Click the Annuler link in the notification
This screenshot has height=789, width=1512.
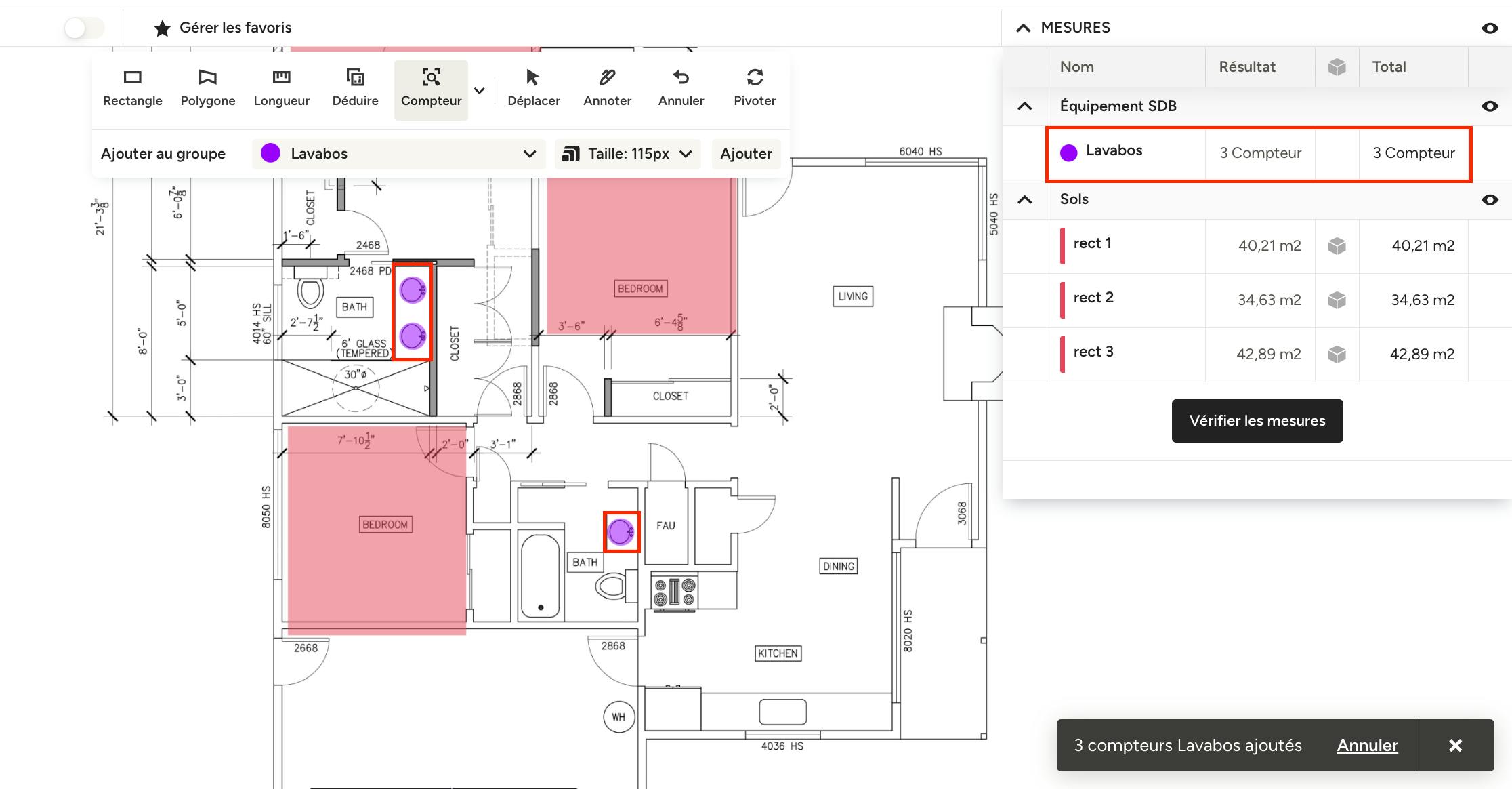click(x=1367, y=745)
